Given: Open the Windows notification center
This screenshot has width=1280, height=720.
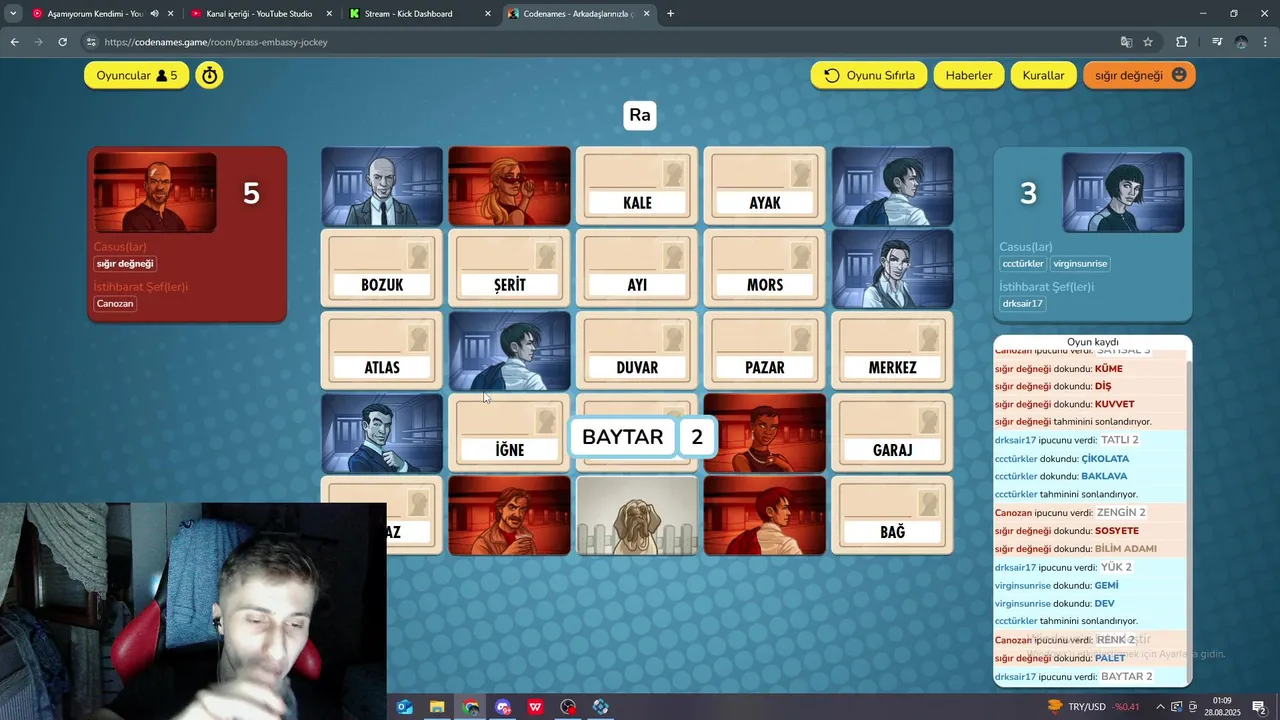Looking at the screenshot, I should pyautogui.click(x=1260, y=707).
